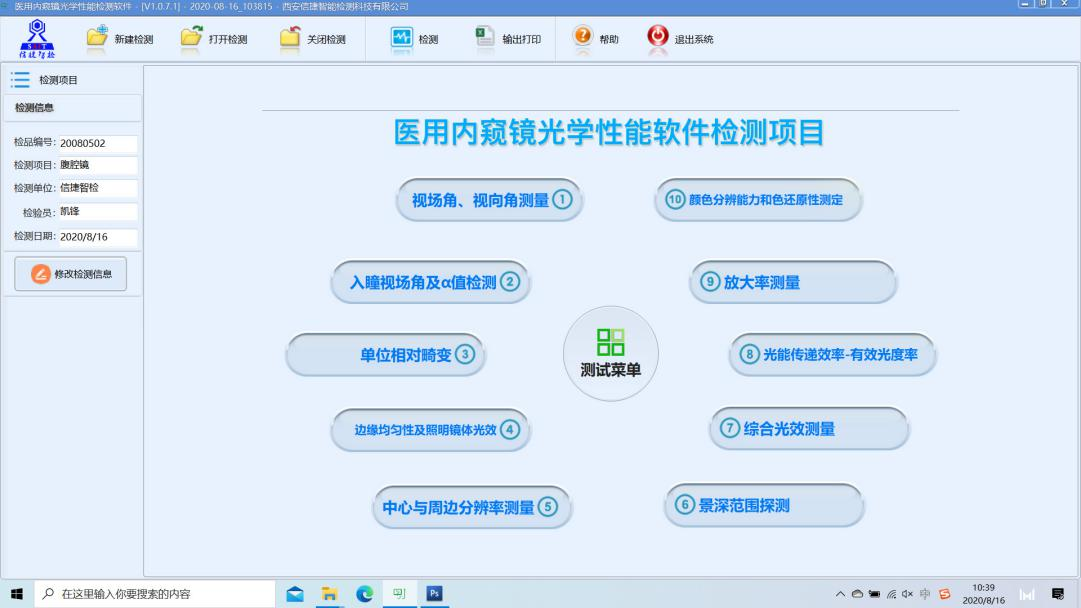1081x608 pixels.
Task: Toggle the 检测项目 hamburger list icon
Action: (19, 80)
